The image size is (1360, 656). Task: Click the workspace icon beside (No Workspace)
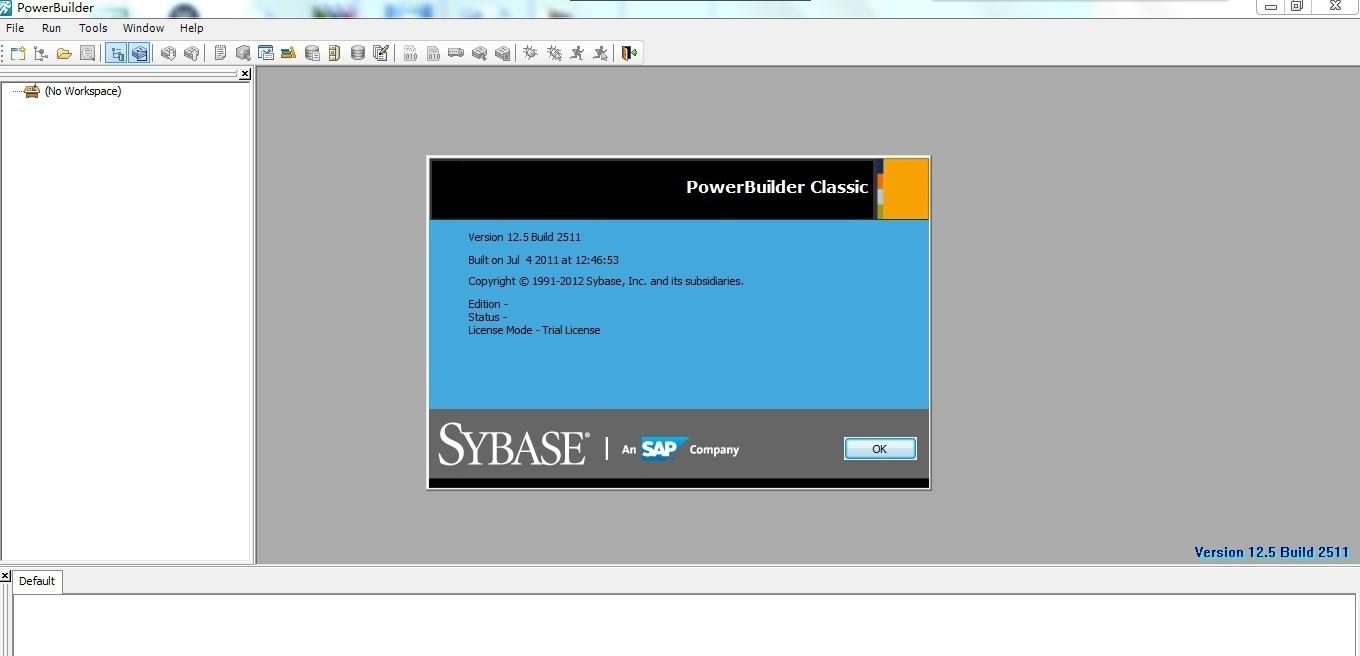[32, 91]
